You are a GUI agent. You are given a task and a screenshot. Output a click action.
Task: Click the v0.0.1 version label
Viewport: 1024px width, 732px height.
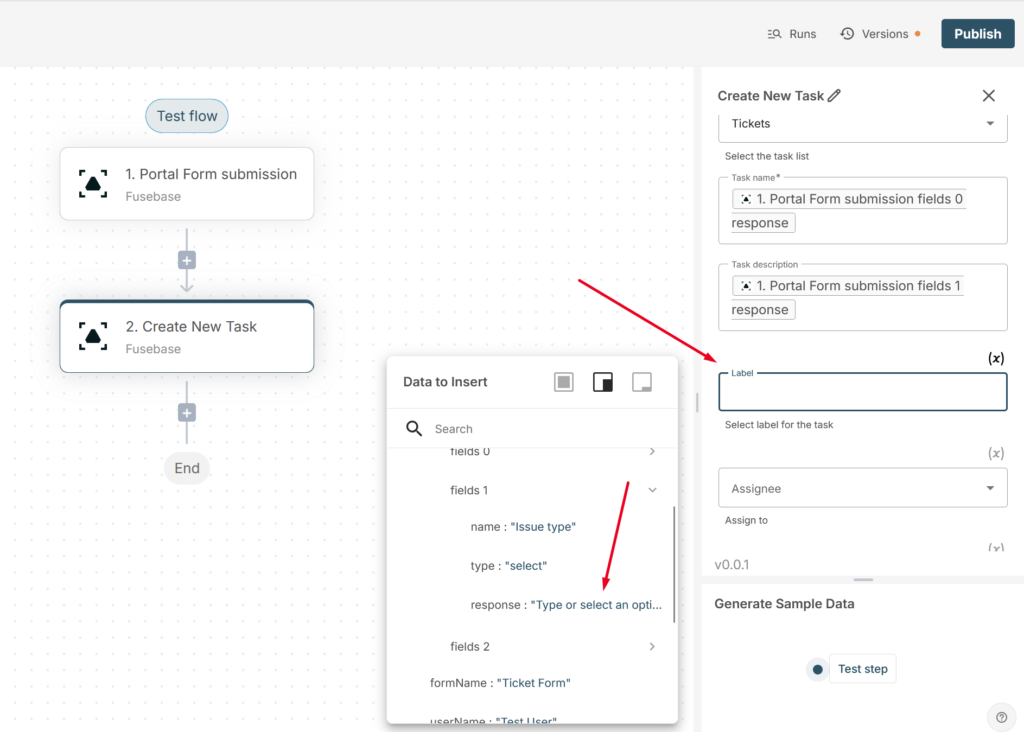click(732, 565)
